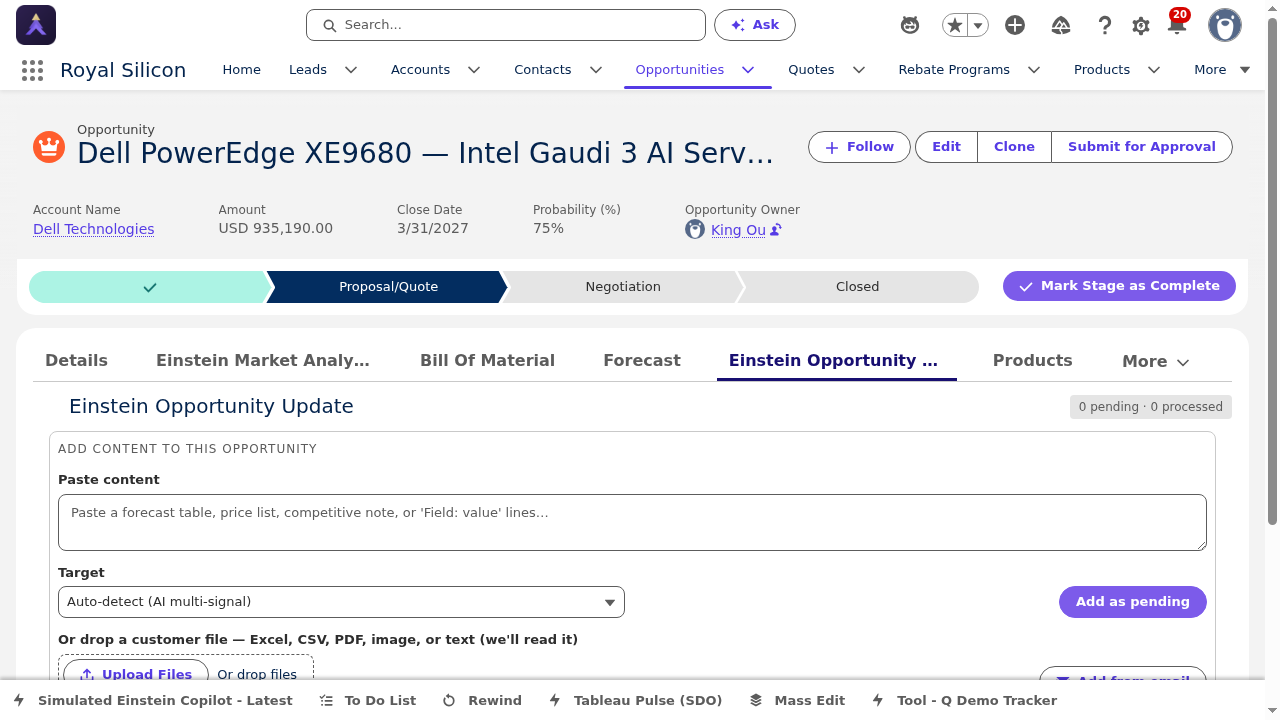
Task: Click the Tool - Q Demo Tracker lightning icon
Action: pos(878,700)
